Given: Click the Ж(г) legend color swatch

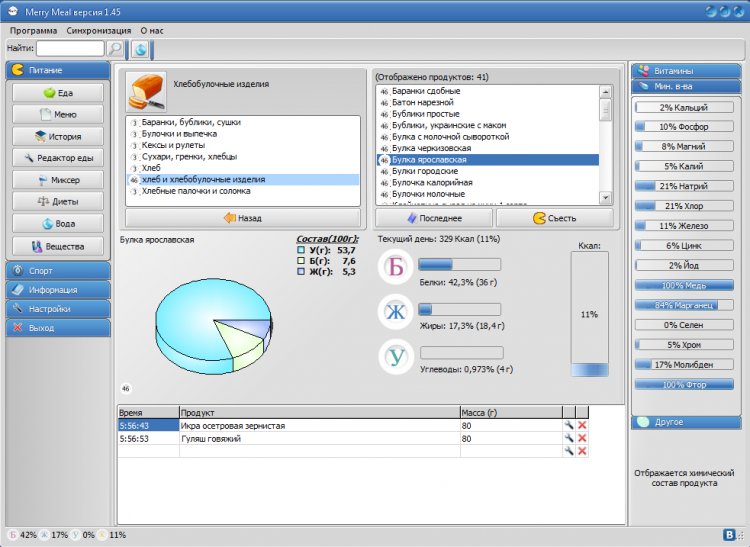Looking at the screenshot, I should 301,272.
